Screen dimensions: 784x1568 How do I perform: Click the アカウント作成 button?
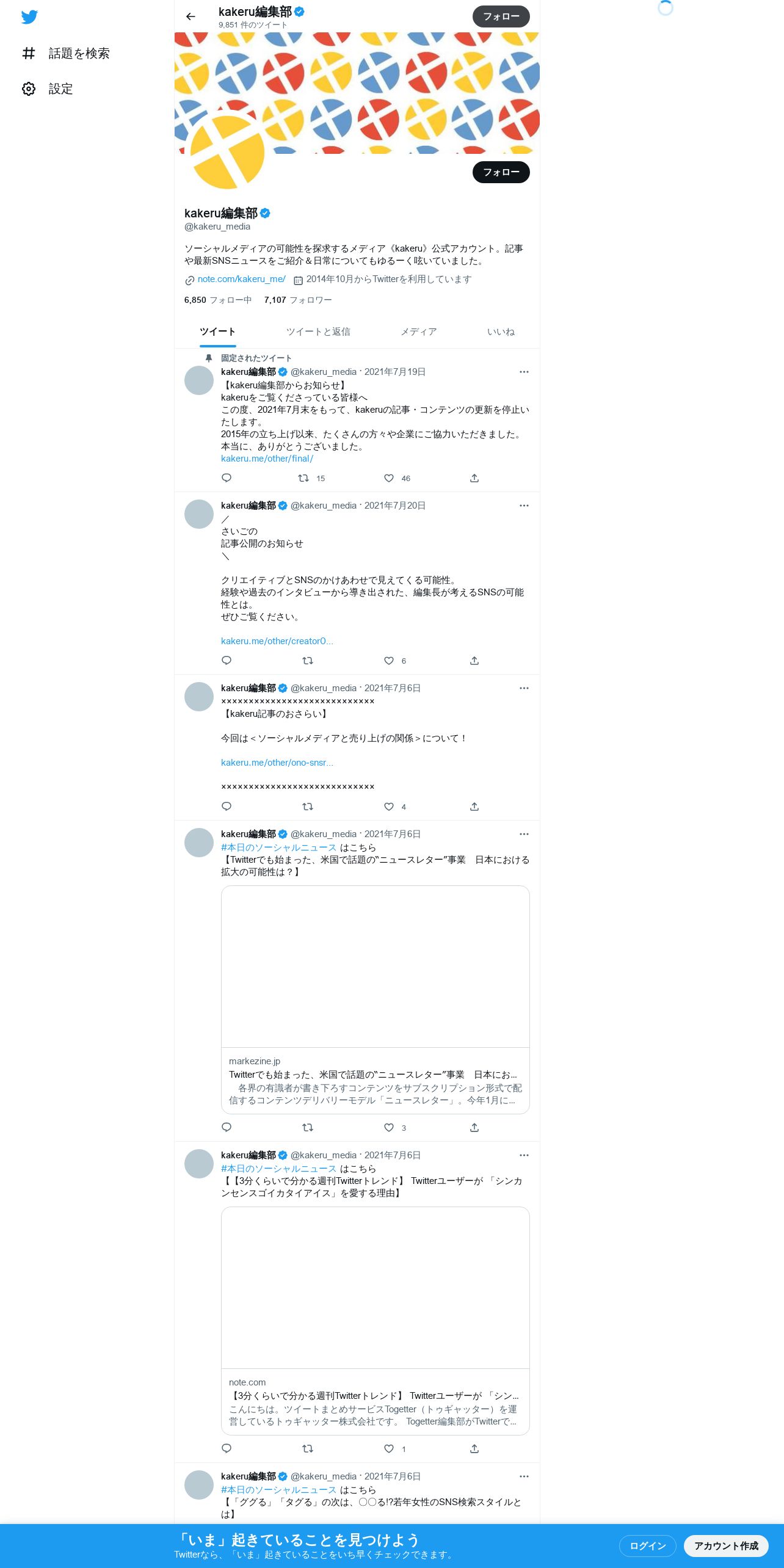coord(726,1545)
